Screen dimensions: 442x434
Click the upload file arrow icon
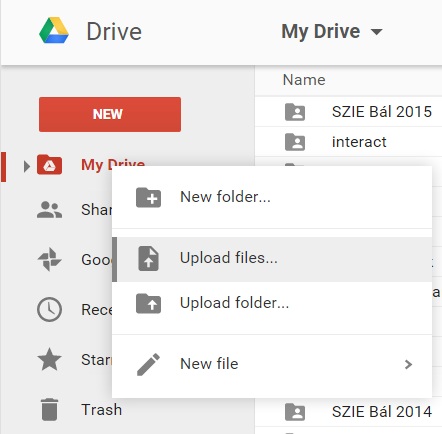click(x=148, y=258)
